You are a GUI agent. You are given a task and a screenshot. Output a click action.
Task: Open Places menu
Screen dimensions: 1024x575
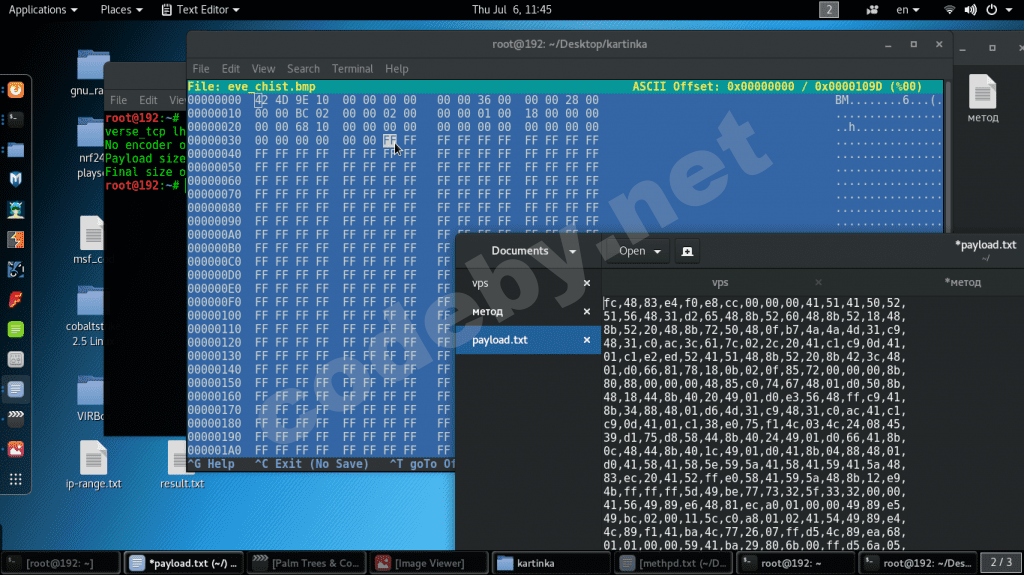pyautogui.click(x=121, y=10)
